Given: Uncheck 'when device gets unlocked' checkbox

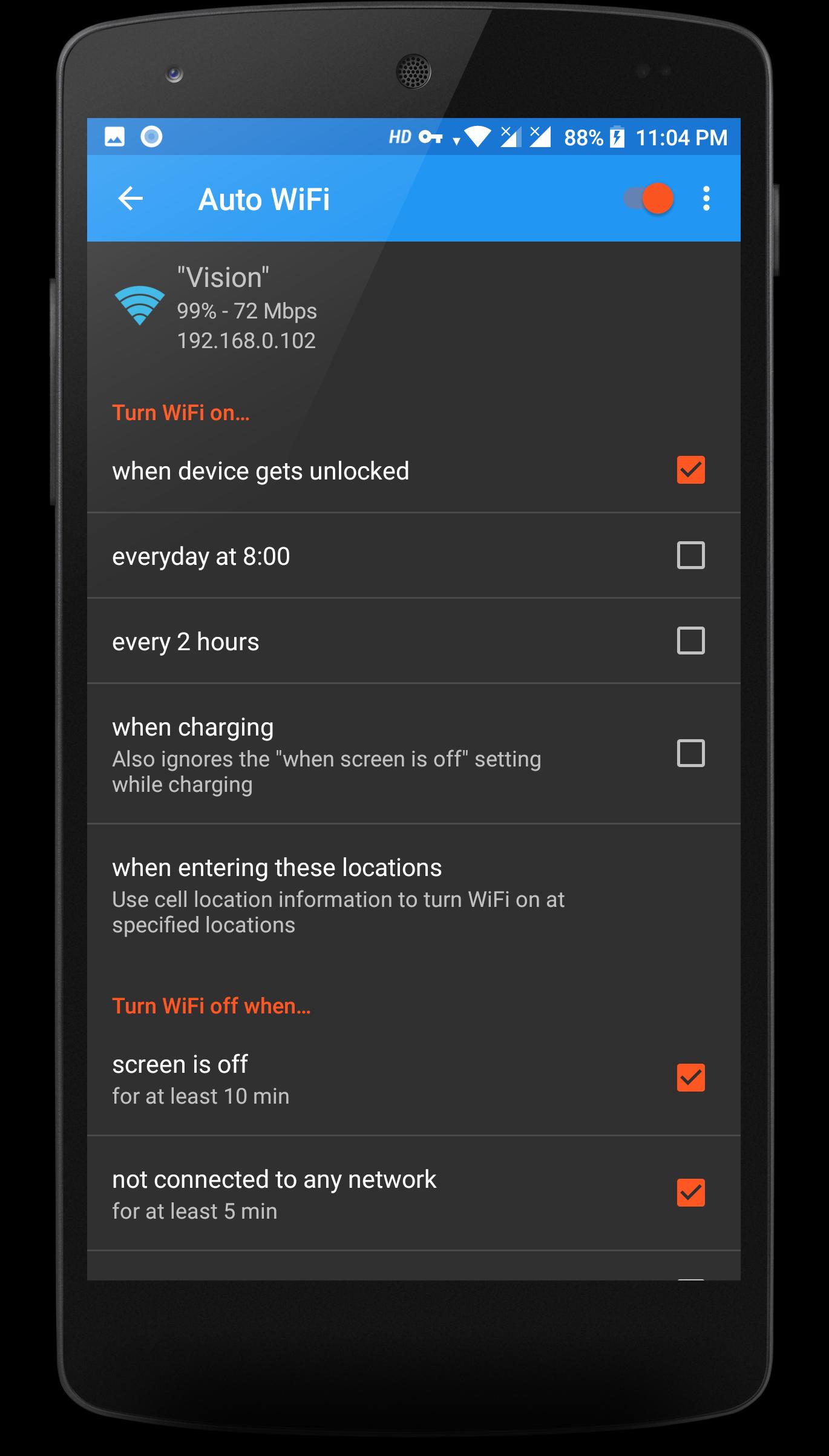Looking at the screenshot, I should pyautogui.click(x=690, y=470).
